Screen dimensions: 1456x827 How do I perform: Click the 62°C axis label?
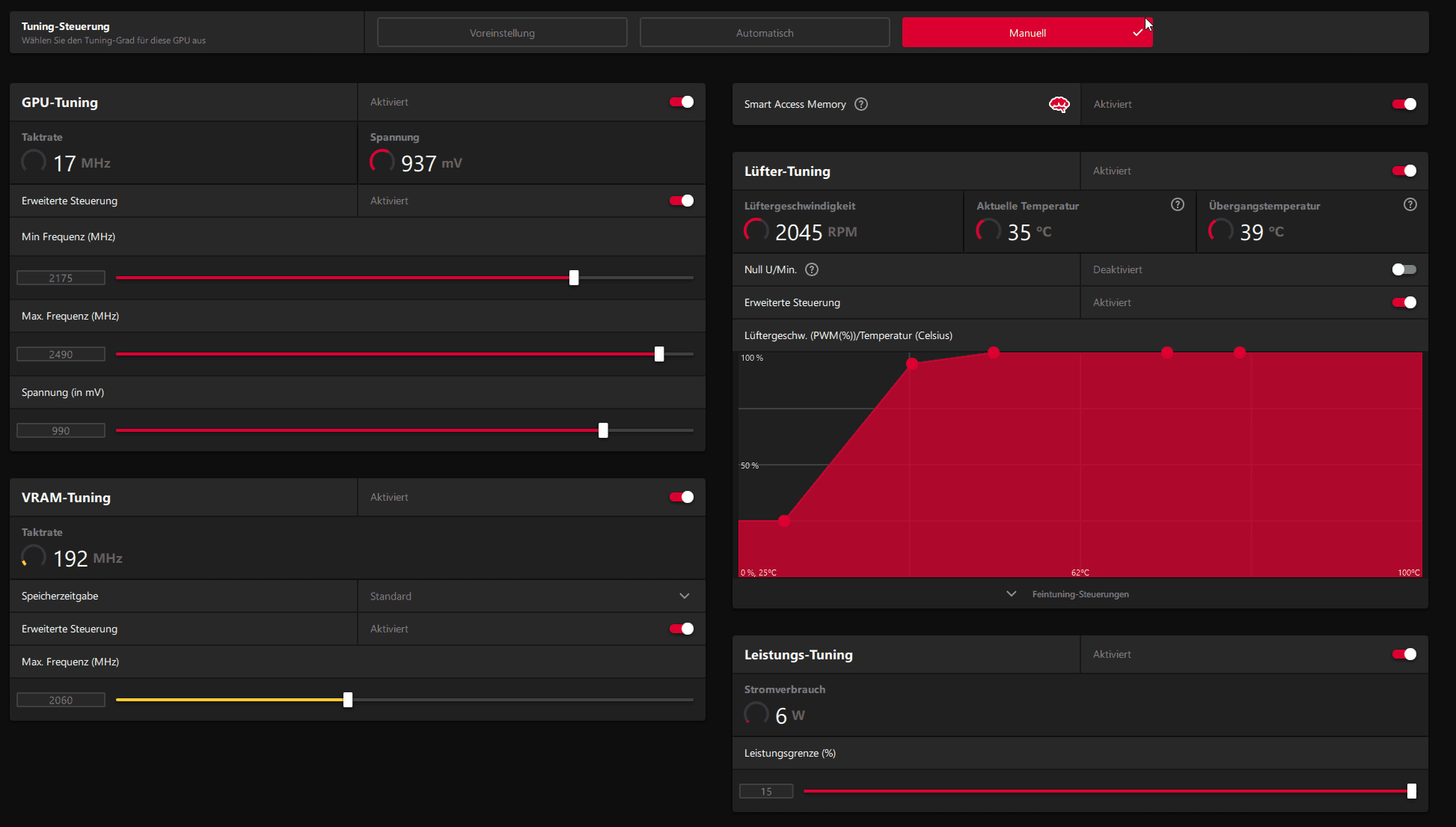pyautogui.click(x=1080, y=573)
